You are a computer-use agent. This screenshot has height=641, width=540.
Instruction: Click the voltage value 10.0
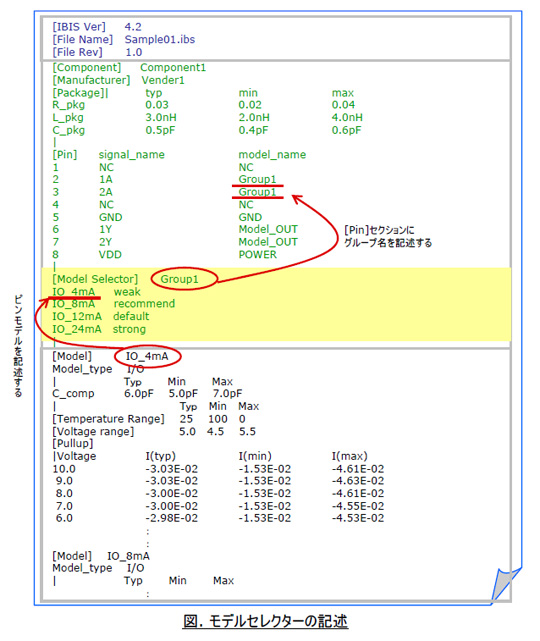click(64, 469)
